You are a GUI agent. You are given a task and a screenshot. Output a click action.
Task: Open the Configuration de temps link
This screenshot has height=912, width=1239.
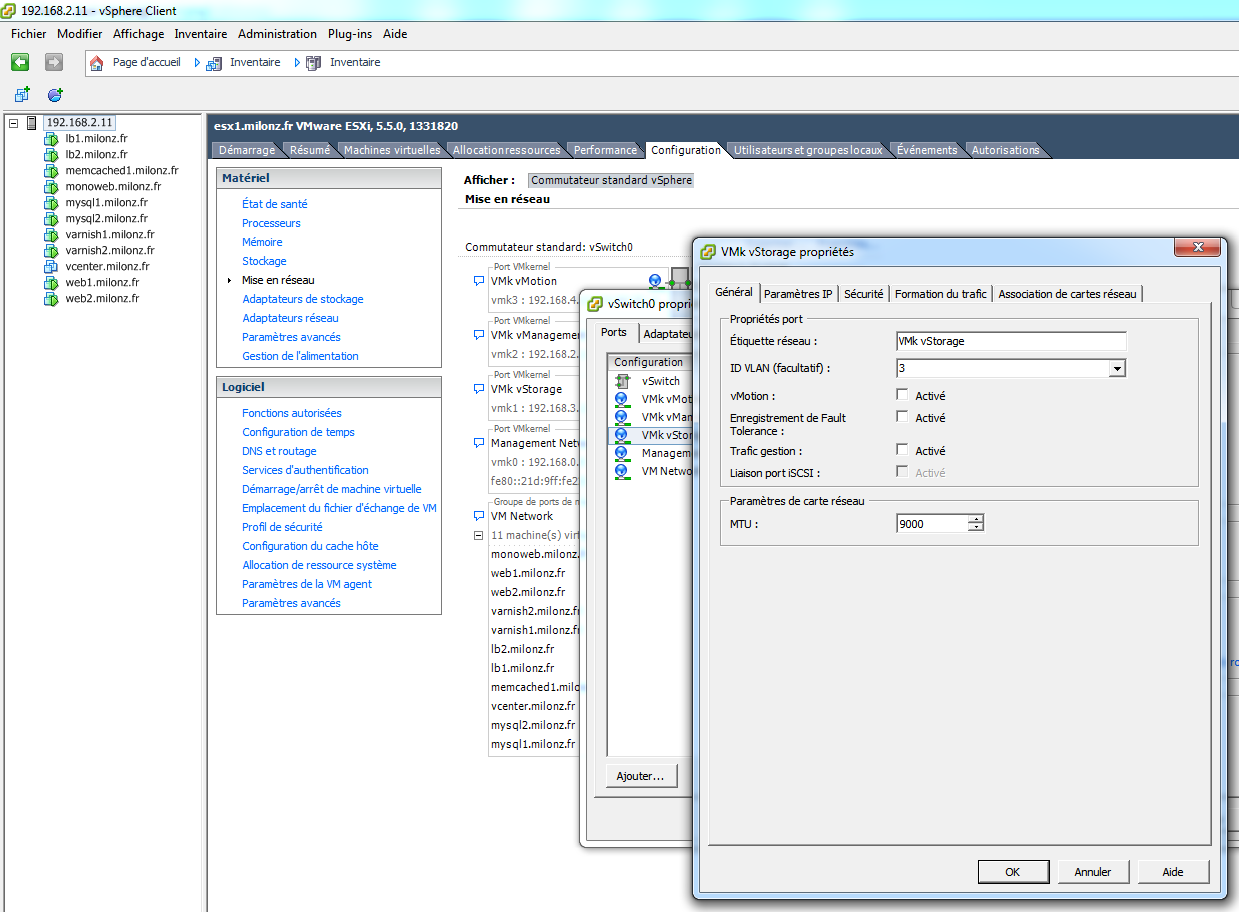coord(298,432)
